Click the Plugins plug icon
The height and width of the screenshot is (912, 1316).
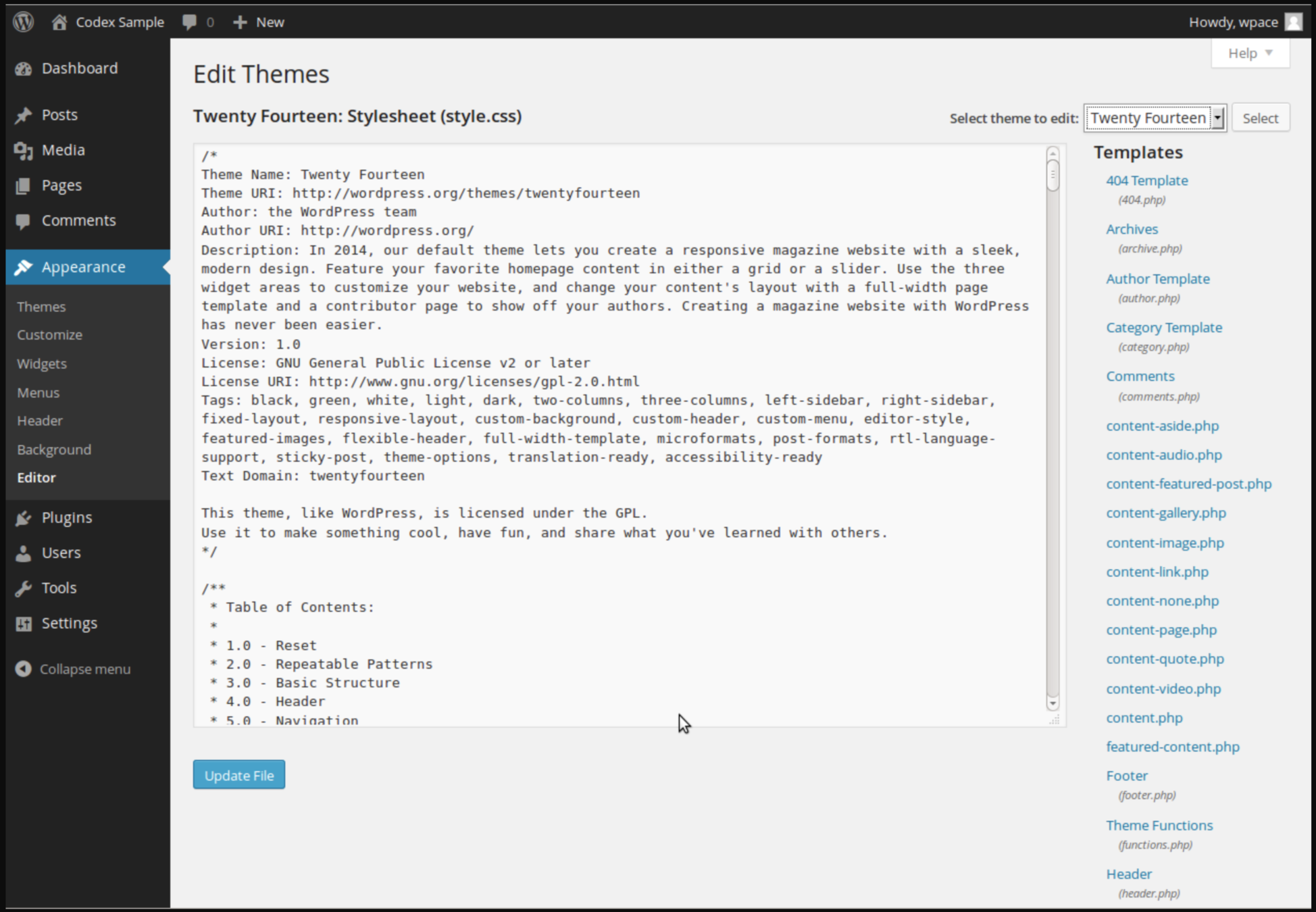pyautogui.click(x=24, y=518)
